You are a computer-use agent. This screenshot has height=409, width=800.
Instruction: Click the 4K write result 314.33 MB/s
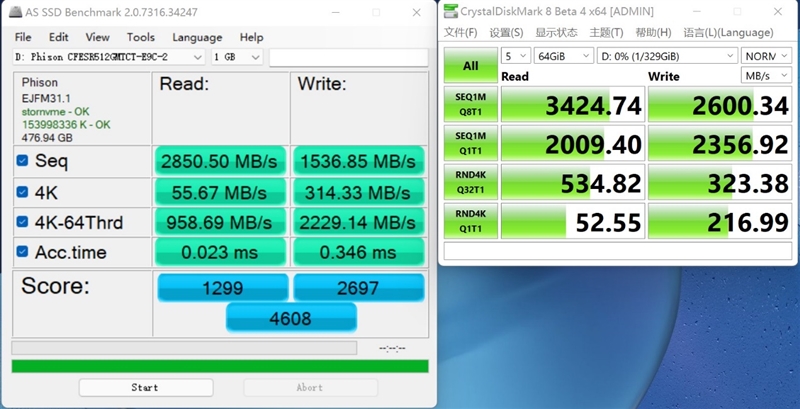pos(358,192)
